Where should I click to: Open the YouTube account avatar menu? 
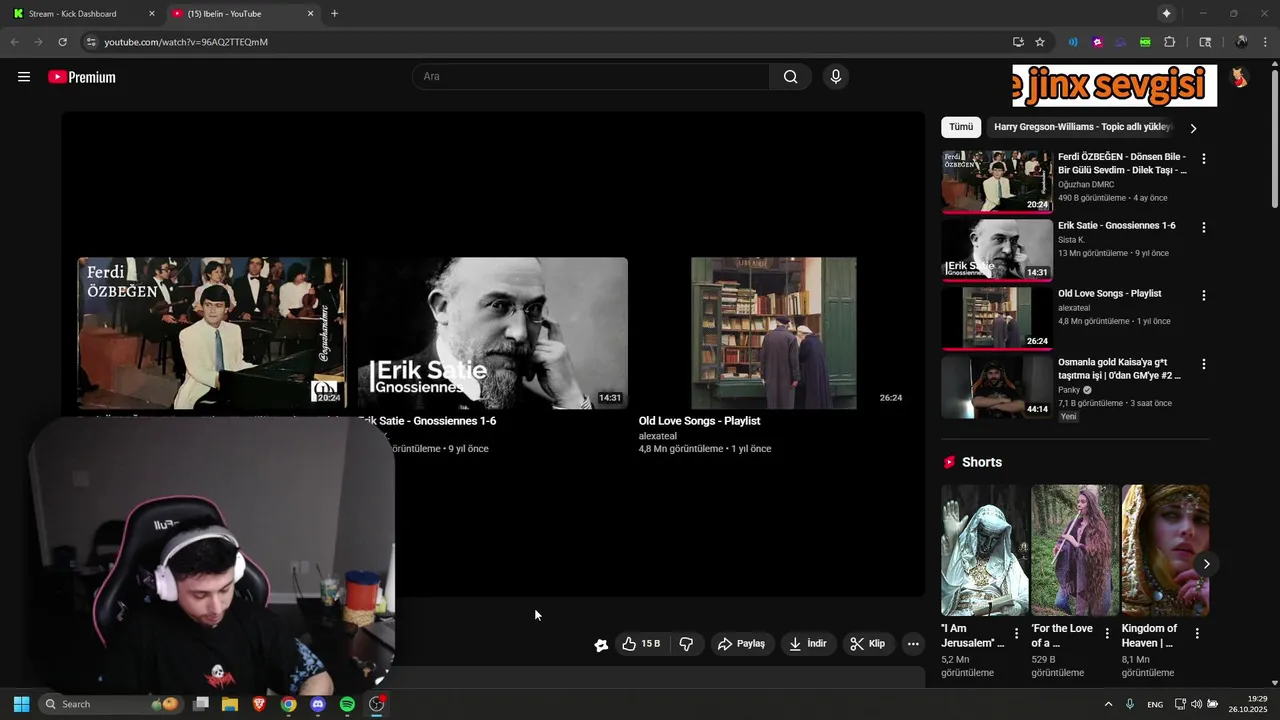[x=1239, y=77]
